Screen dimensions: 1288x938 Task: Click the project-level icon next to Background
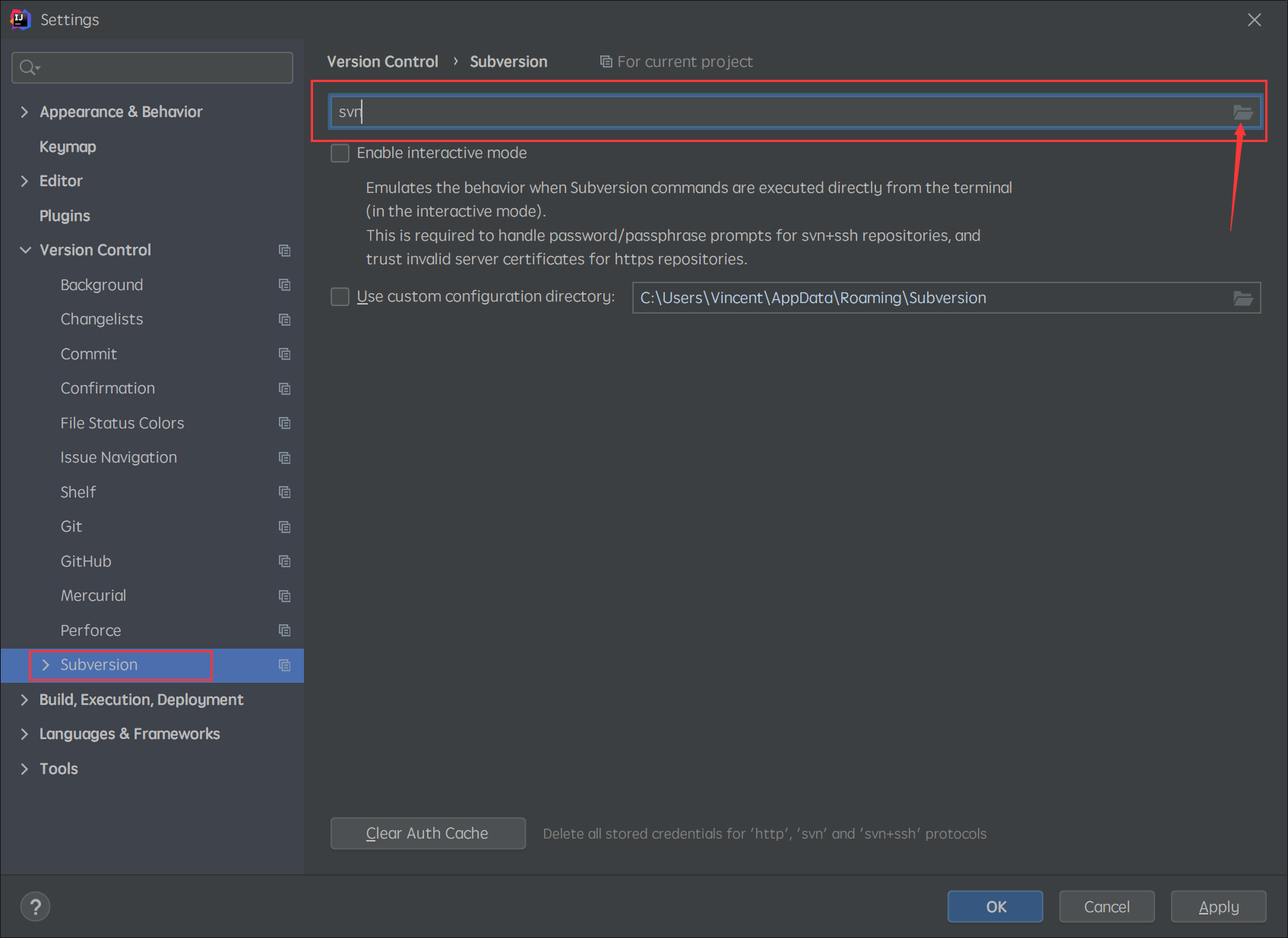[x=285, y=285]
